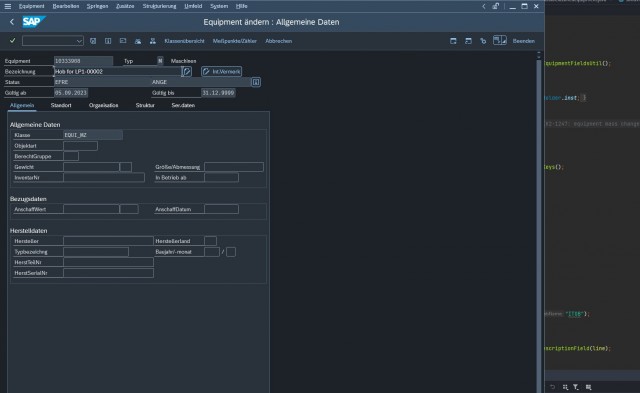Open the Springen menu
This screenshot has height=393, width=640.
97,6
